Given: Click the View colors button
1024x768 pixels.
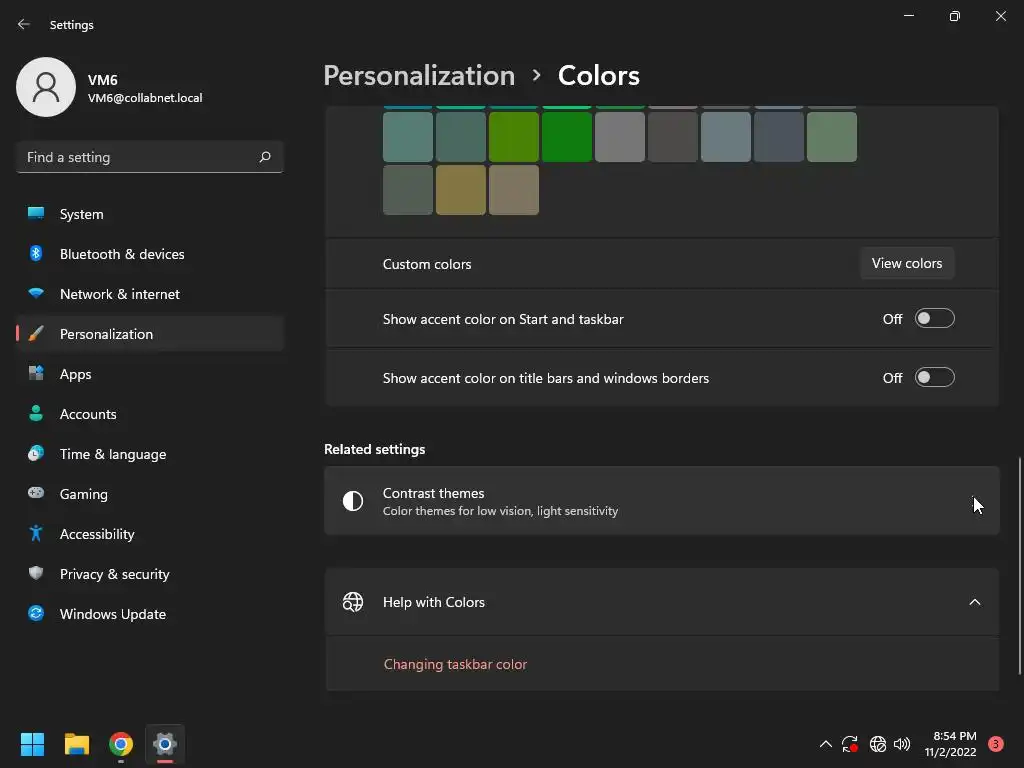Looking at the screenshot, I should coord(906,264).
